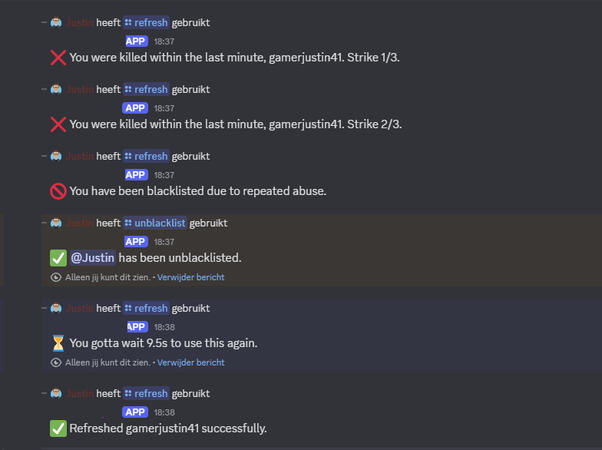Click the red X emoji on Strike 1/3 message
The height and width of the screenshot is (450, 602).
tap(58, 57)
